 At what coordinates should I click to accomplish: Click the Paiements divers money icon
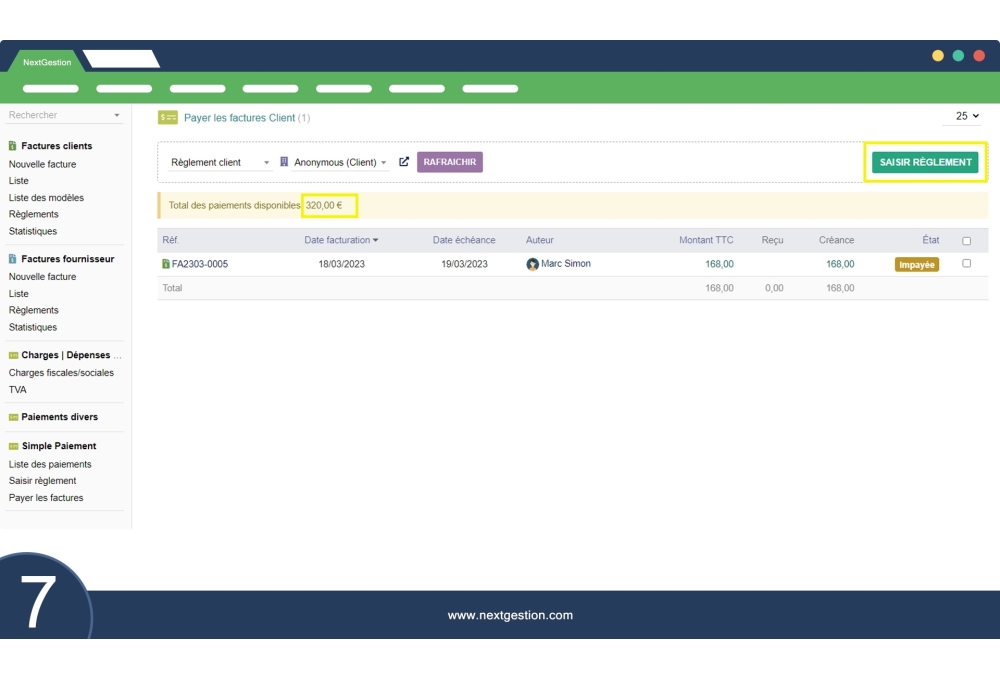[x=13, y=417]
